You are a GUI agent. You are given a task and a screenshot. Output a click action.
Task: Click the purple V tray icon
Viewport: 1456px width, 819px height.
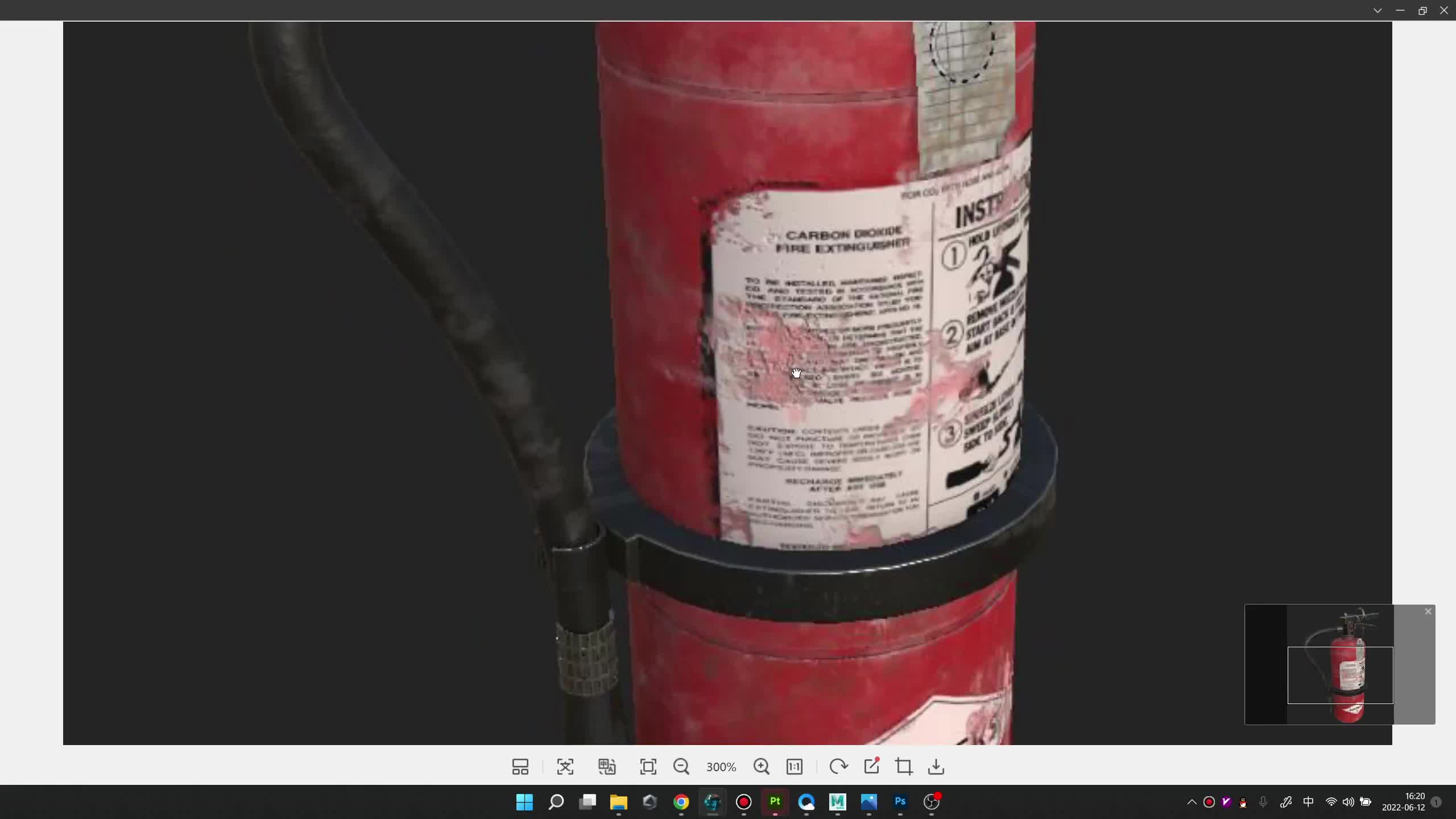[x=1226, y=802]
